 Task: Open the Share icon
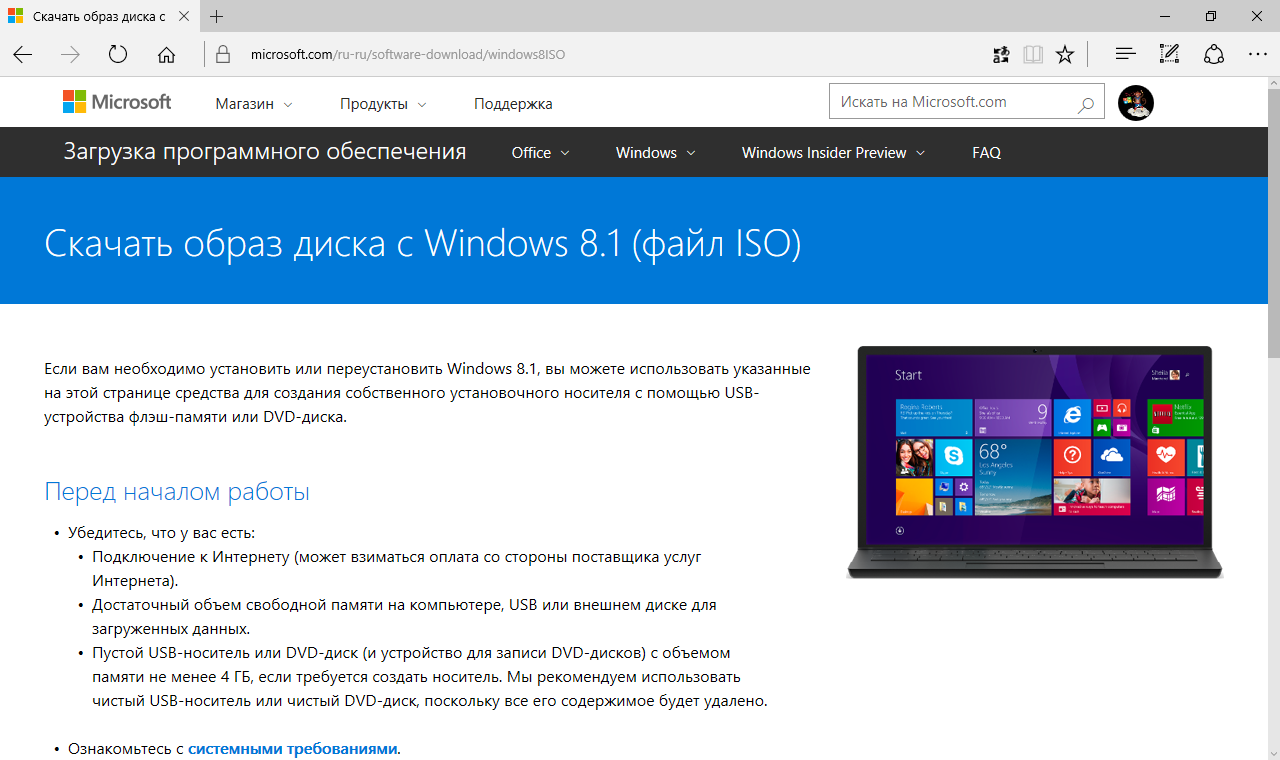pyautogui.click(x=1213, y=54)
